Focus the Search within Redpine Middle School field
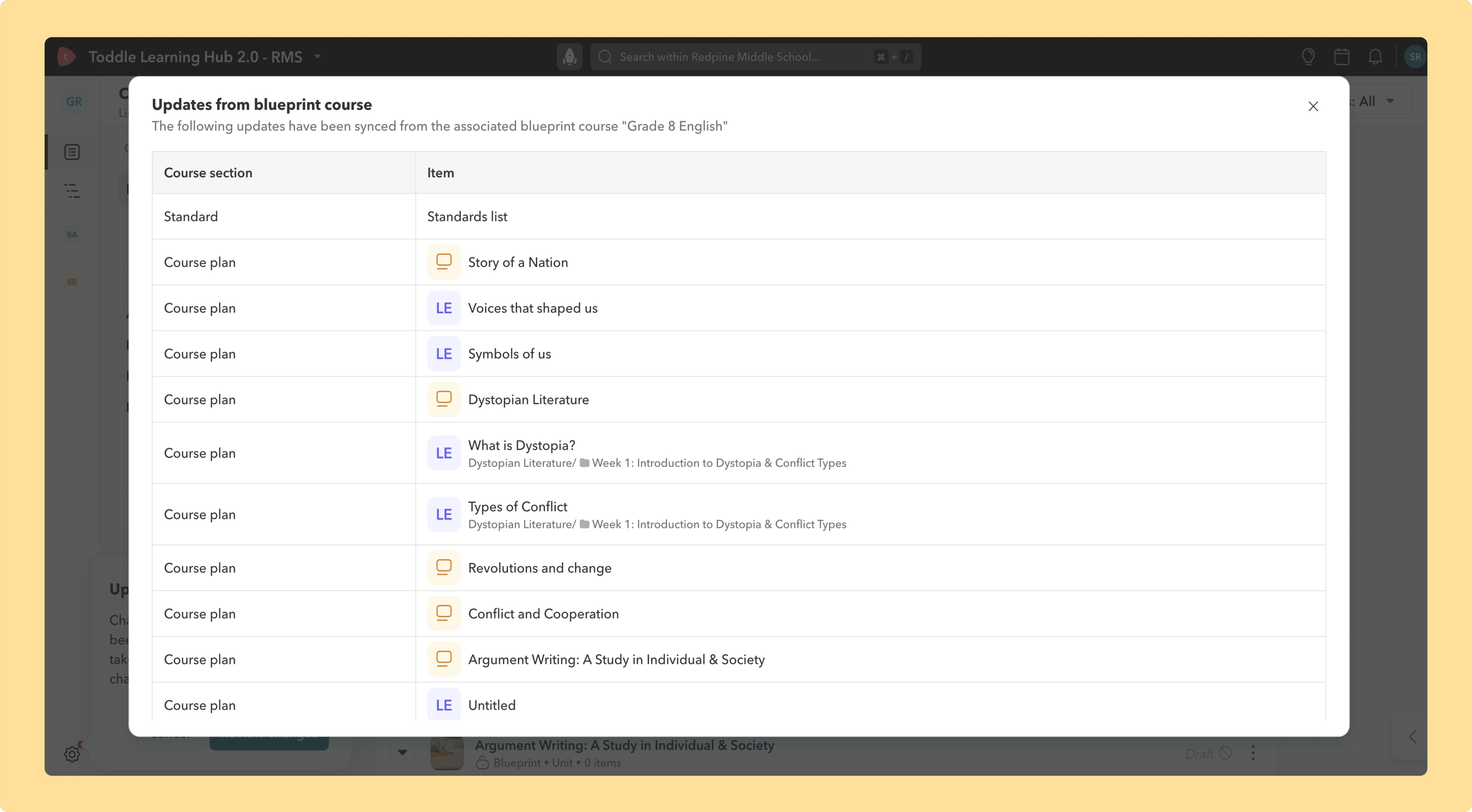The width and height of the screenshot is (1472, 812). tap(756, 57)
